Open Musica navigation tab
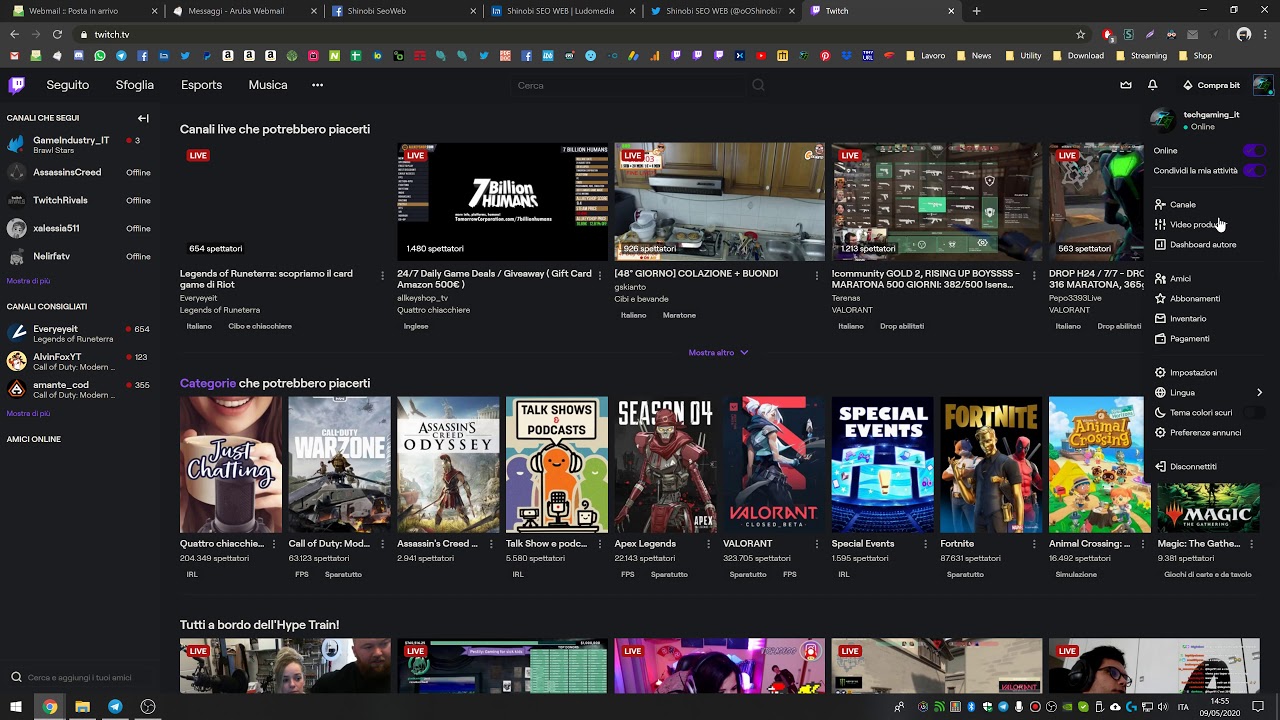Screen dimensions: 1280x720 click(x=268, y=85)
